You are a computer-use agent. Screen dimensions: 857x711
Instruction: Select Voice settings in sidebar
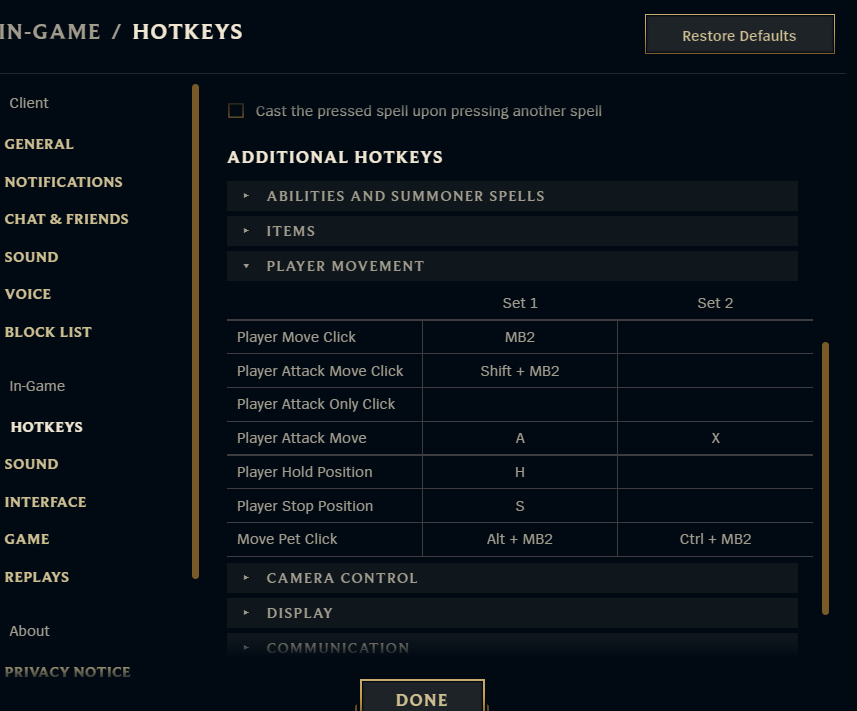[x=28, y=294]
